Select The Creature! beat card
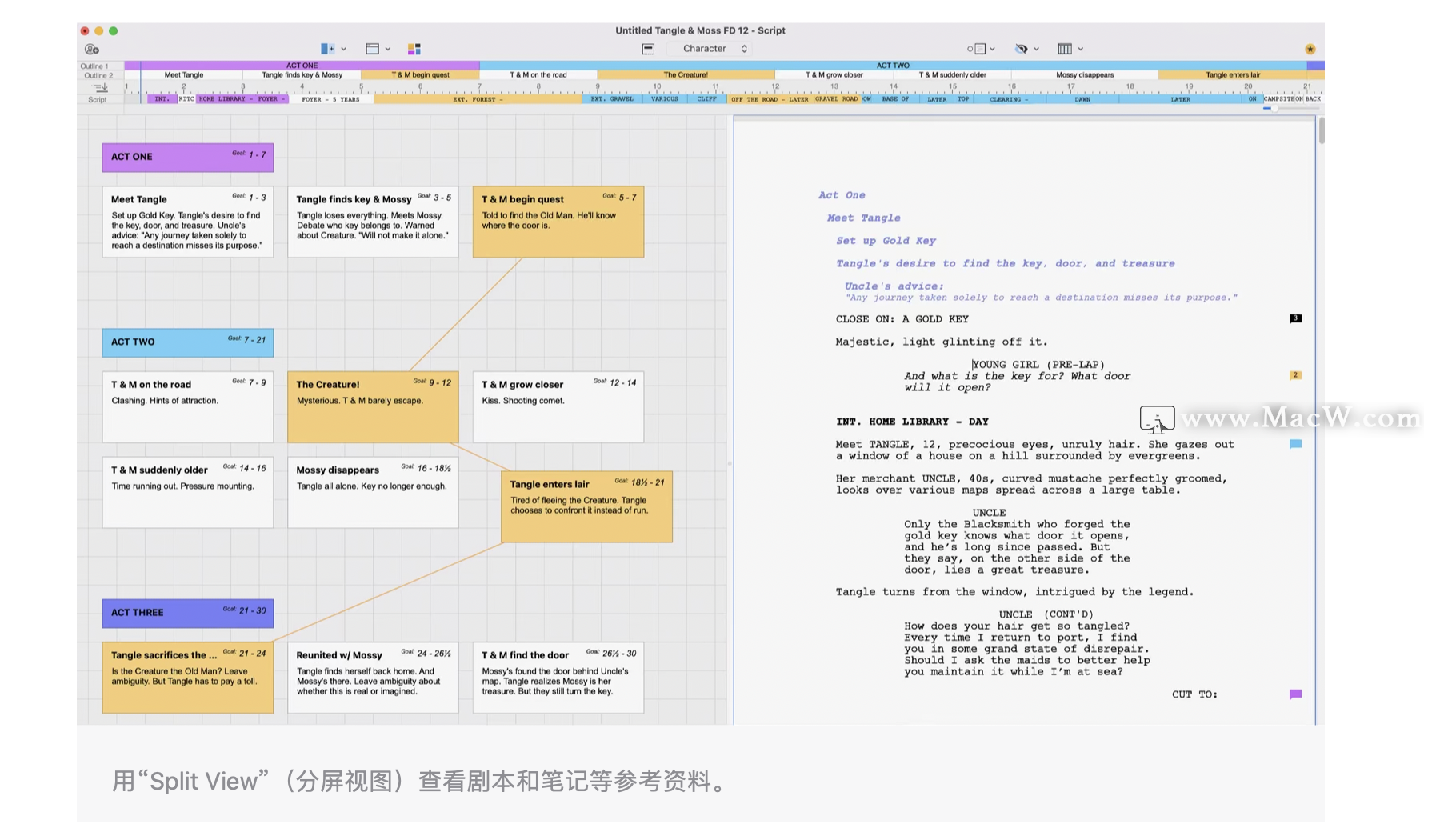This screenshot has height=840, width=1432. coord(373,406)
